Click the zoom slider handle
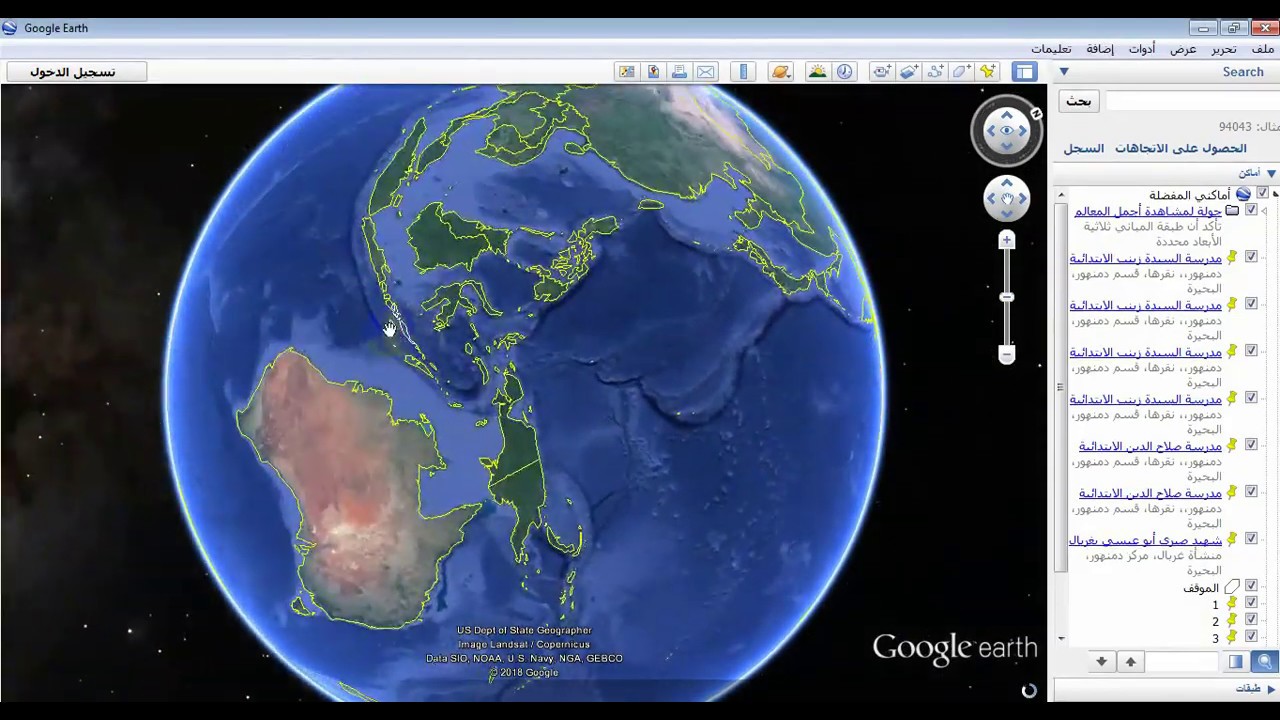Viewport: 1280px width, 720px height. (x=1007, y=297)
